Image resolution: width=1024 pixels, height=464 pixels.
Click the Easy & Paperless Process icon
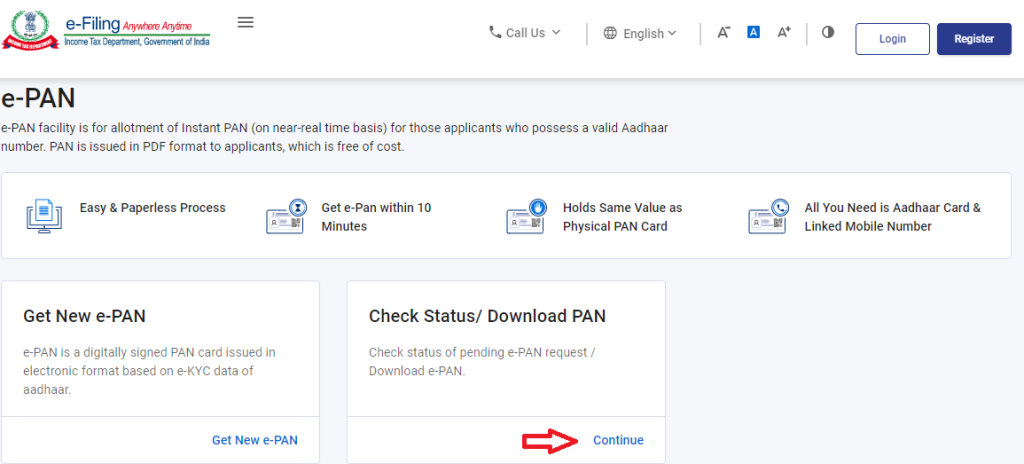pos(44,216)
